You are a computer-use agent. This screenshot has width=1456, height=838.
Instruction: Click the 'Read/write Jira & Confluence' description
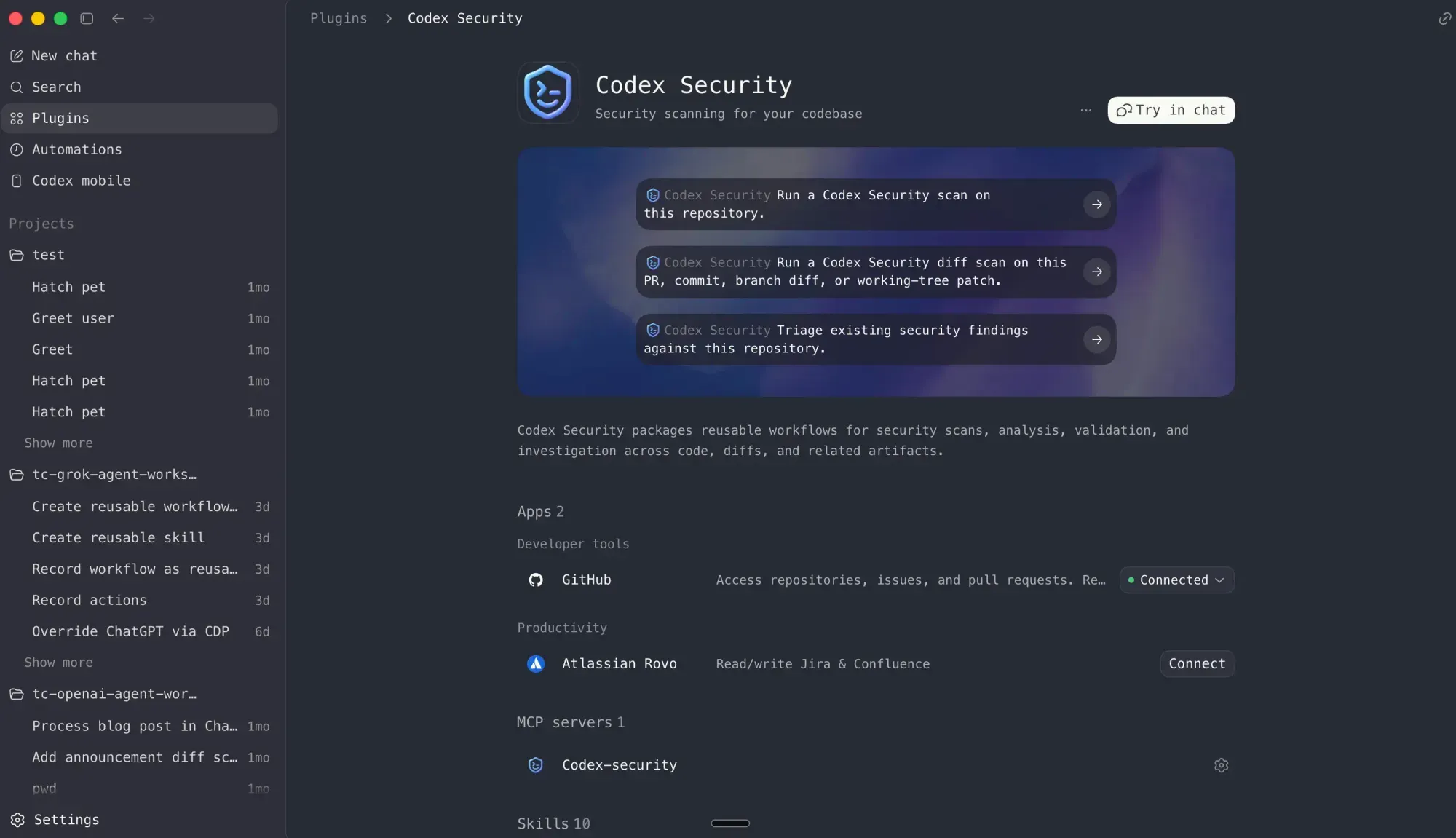823,664
